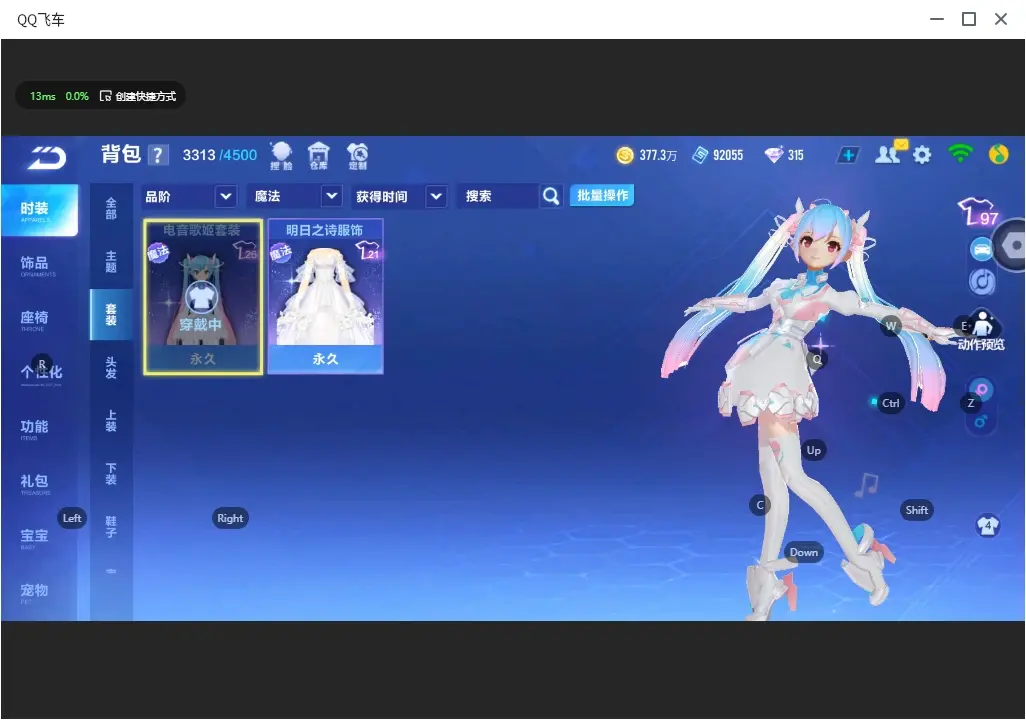Select the 电音歌姬套装 outfit card
The height and width of the screenshot is (720, 1026).
[203, 297]
